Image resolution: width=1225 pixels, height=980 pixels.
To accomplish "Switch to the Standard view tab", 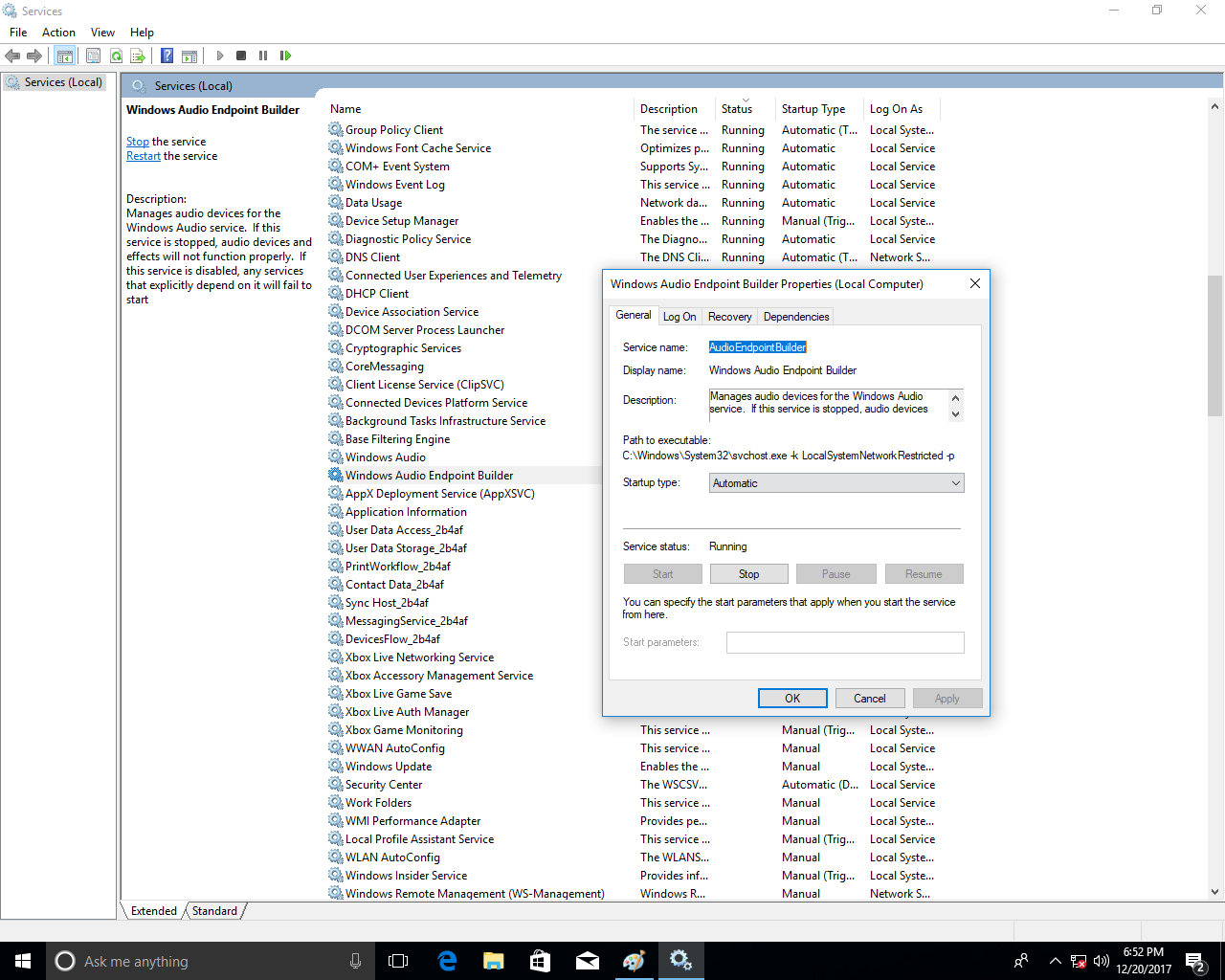I will tap(214, 911).
